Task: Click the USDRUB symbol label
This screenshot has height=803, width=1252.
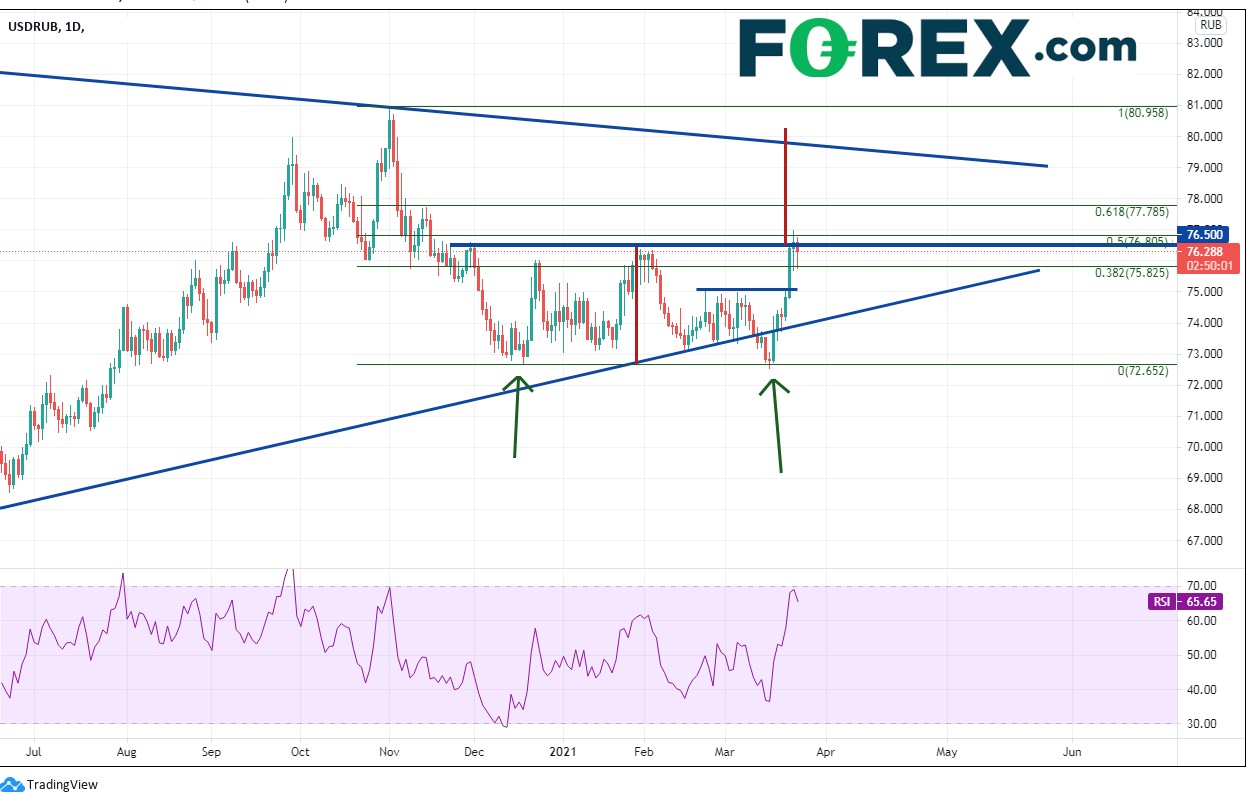Action: [x=33, y=27]
